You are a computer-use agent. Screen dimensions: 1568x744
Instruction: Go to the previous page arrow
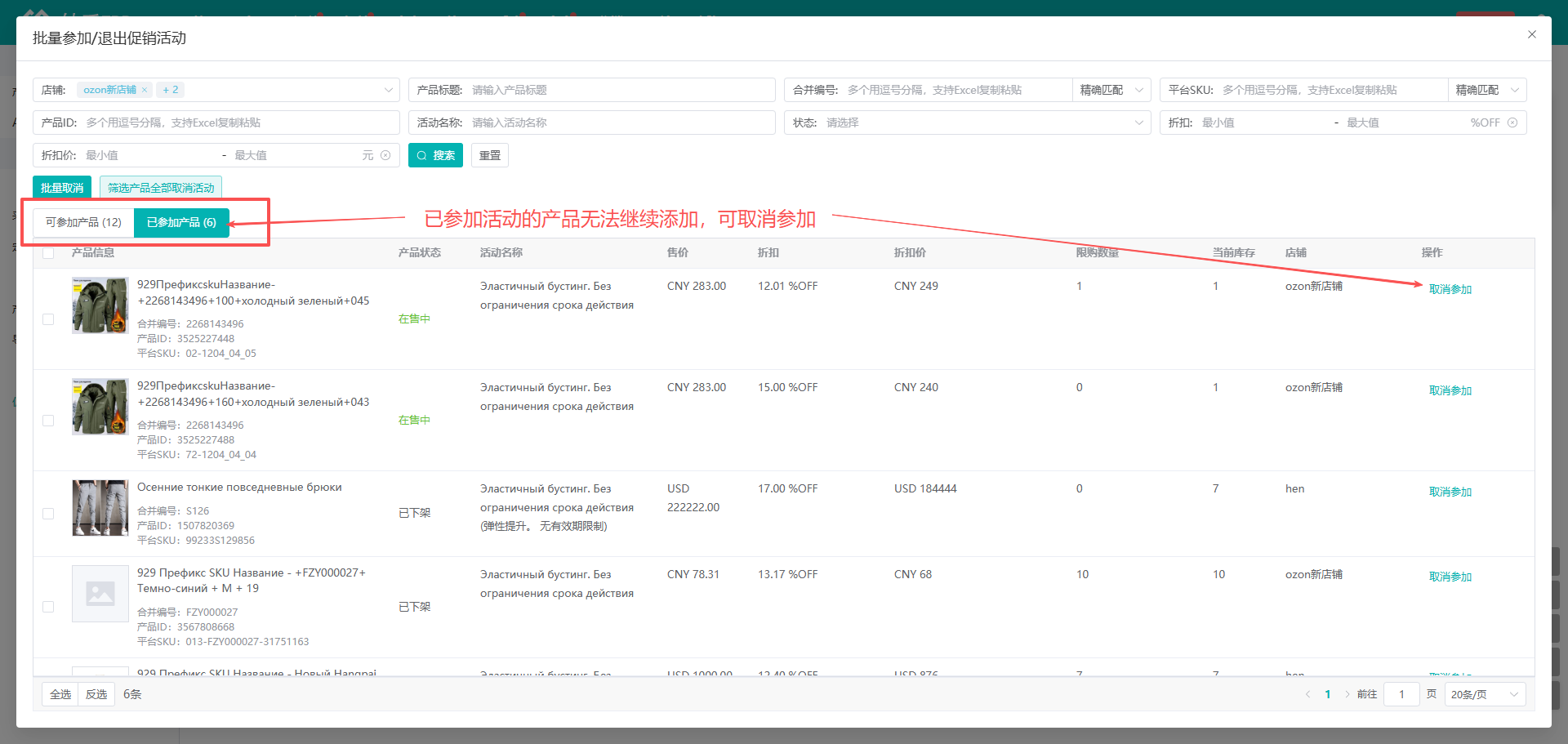pyautogui.click(x=1307, y=694)
